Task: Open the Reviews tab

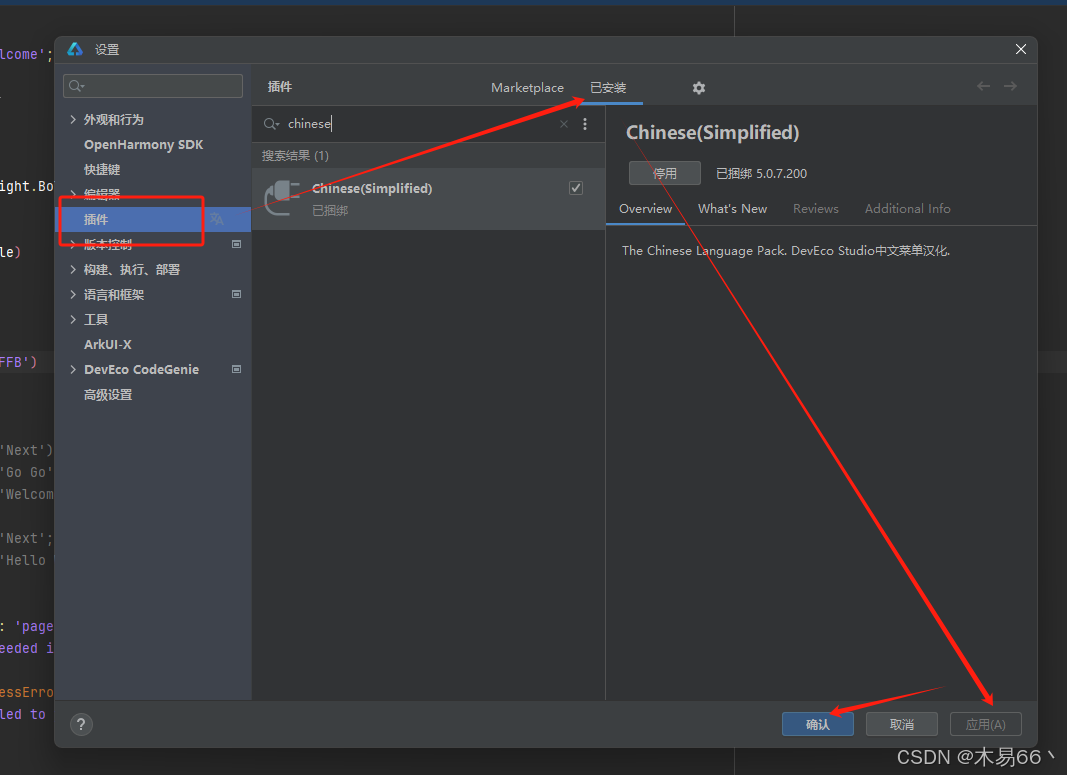Action: click(815, 209)
